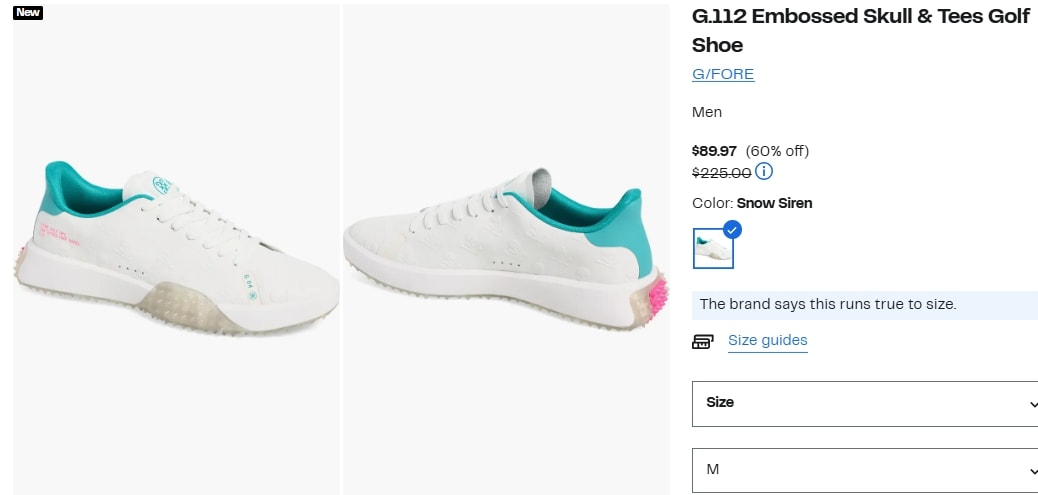The width and height of the screenshot is (1038, 495).
Task: Select the Snow Siren color swatch
Action: point(713,248)
